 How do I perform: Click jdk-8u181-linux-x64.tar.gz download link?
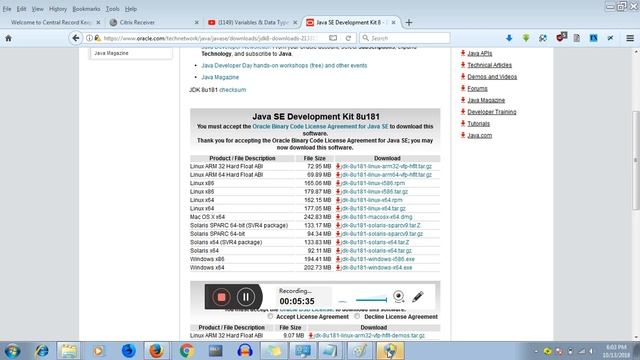[x=373, y=209]
